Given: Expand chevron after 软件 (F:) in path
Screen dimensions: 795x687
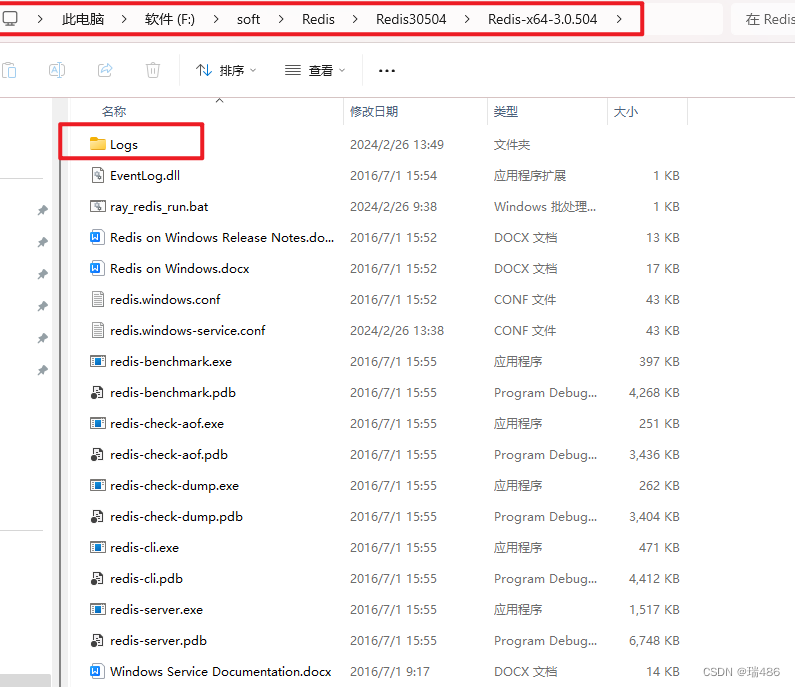Looking at the screenshot, I should (x=216, y=19).
